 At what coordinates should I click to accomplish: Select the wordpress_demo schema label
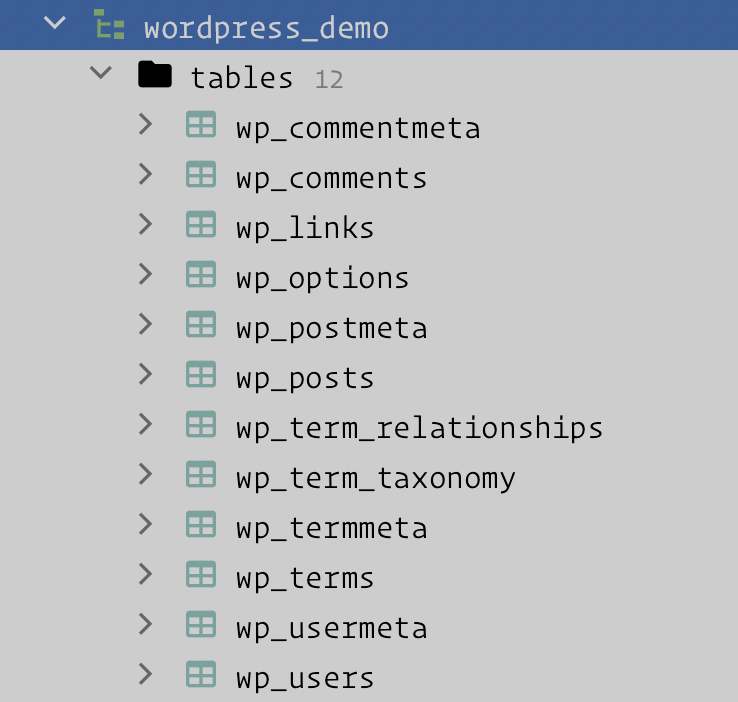tap(266, 27)
